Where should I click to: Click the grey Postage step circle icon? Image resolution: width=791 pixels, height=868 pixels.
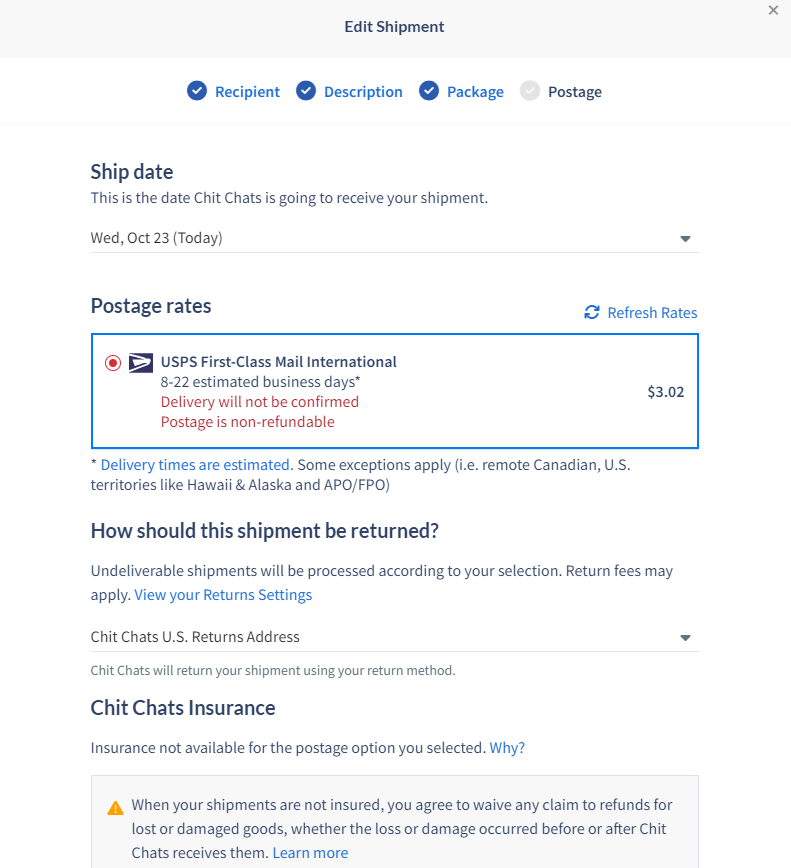(x=529, y=90)
